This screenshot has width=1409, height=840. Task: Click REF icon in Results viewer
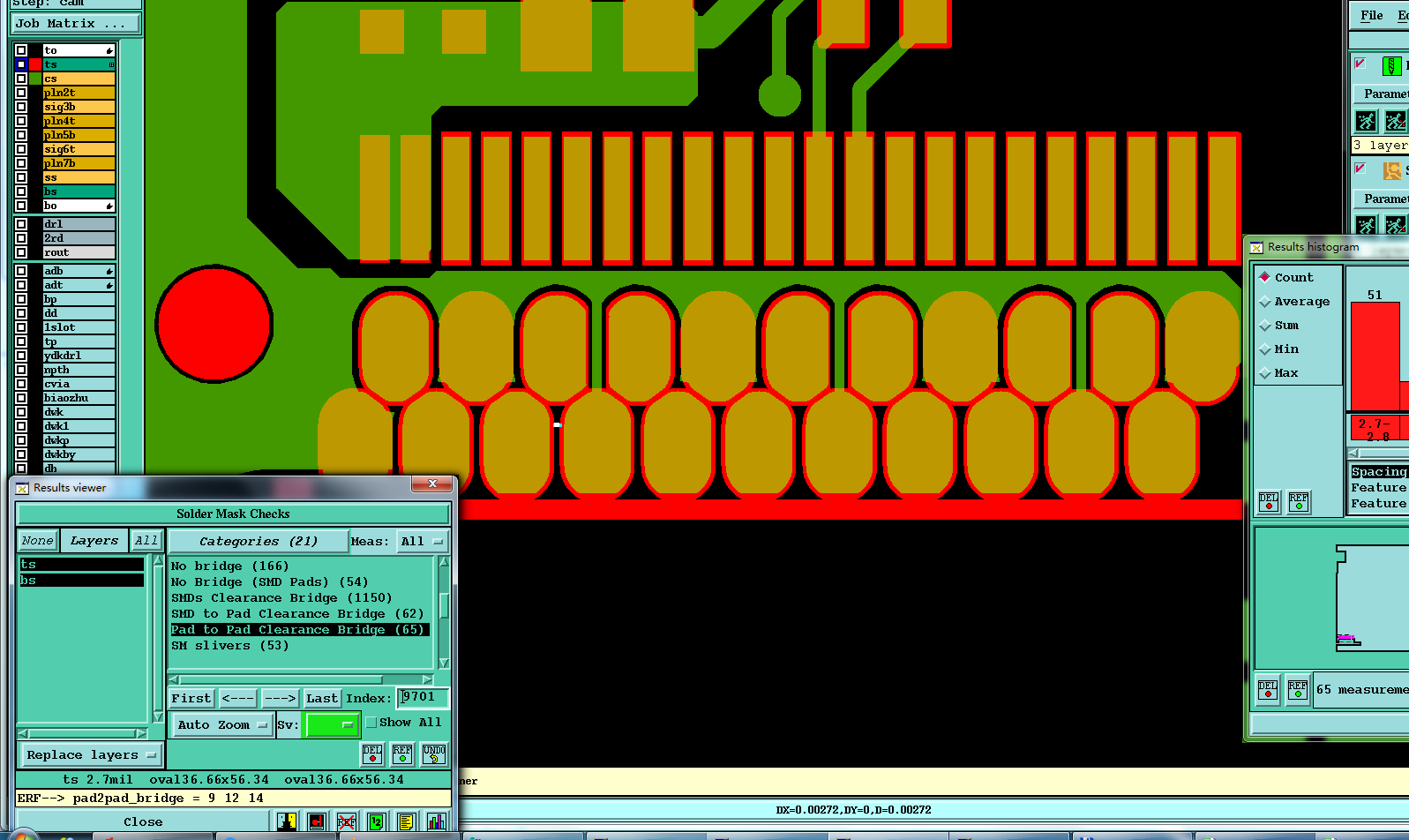pyautogui.click(x=402, y=754)
